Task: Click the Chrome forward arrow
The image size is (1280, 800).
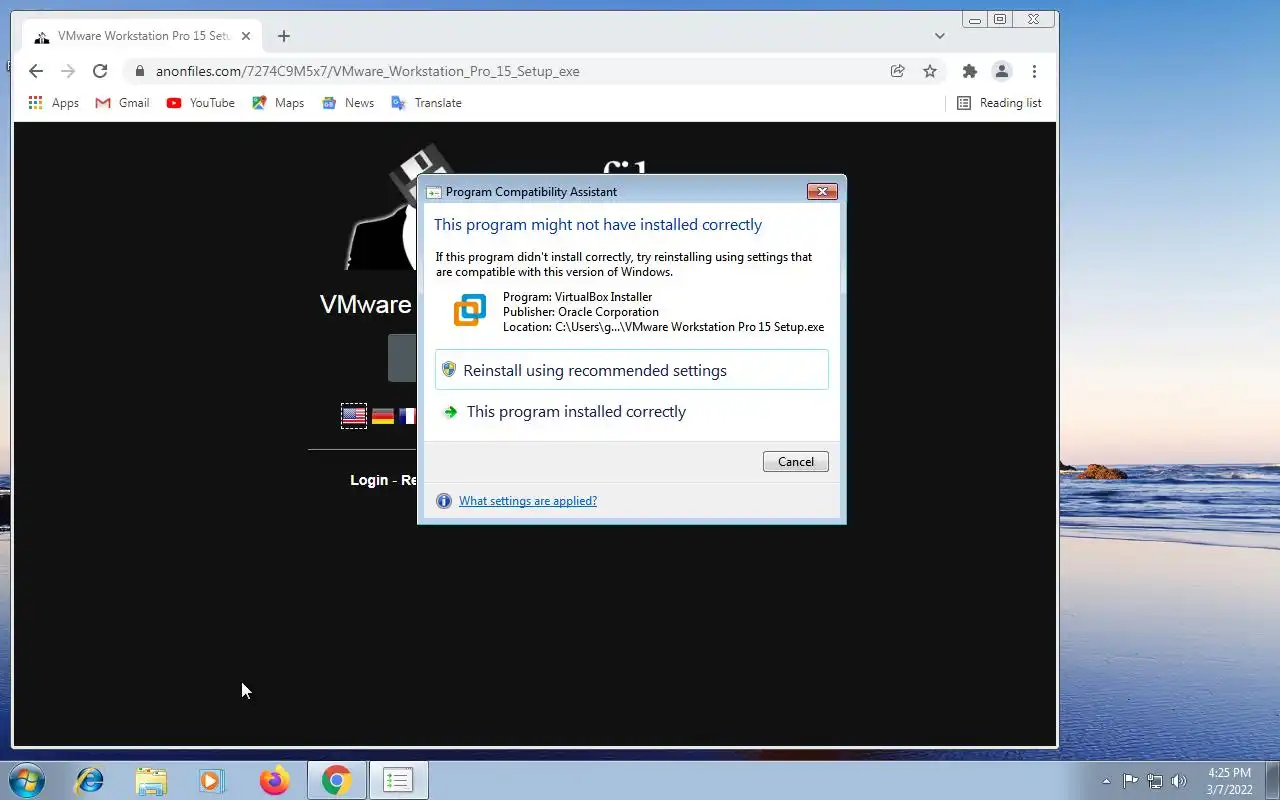Action: pos(68,71)
